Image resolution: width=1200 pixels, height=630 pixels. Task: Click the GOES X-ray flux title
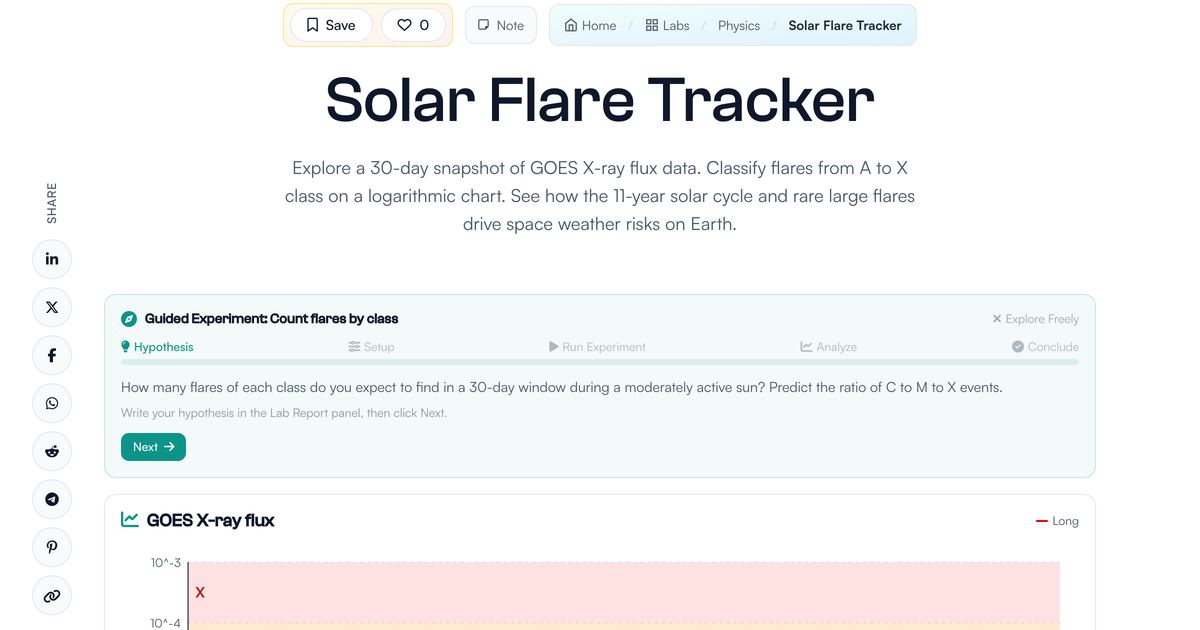(x=210, y=520)
